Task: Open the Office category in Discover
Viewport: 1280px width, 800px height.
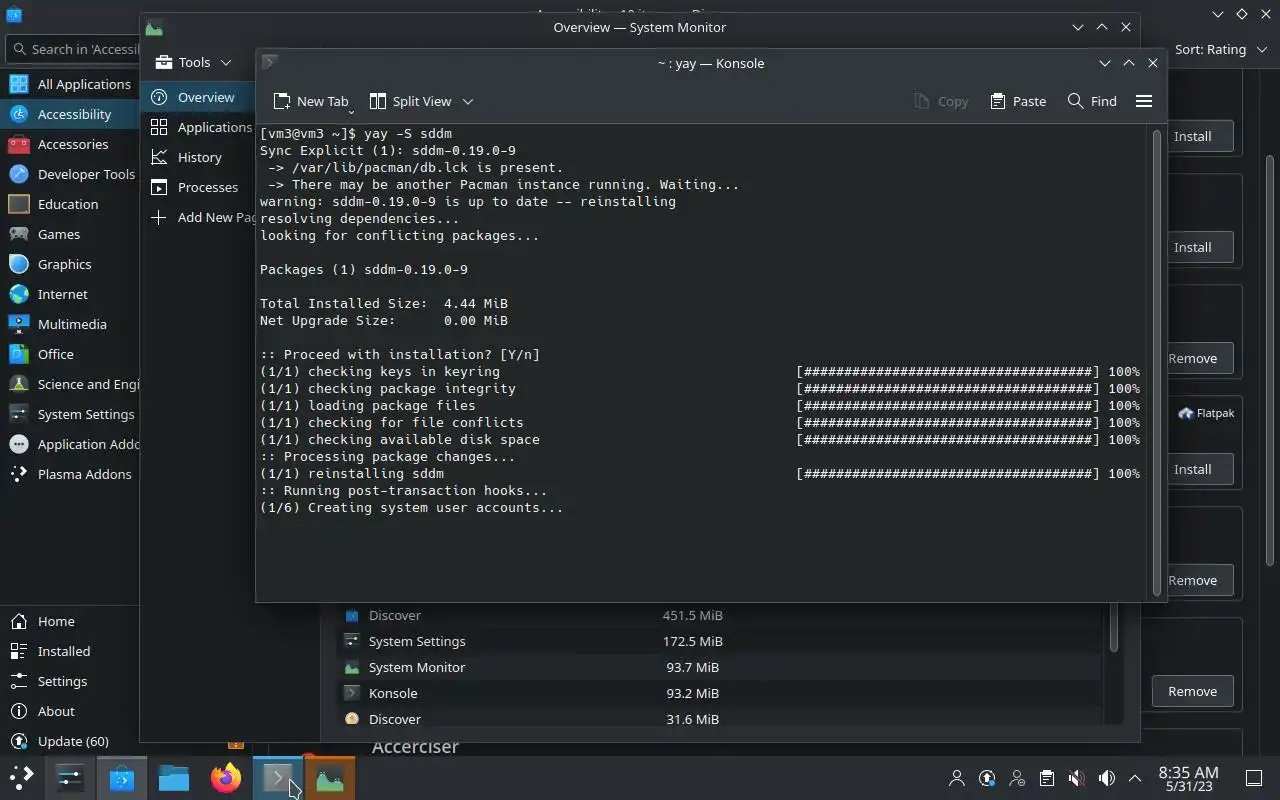Action: tap(70, 354)
